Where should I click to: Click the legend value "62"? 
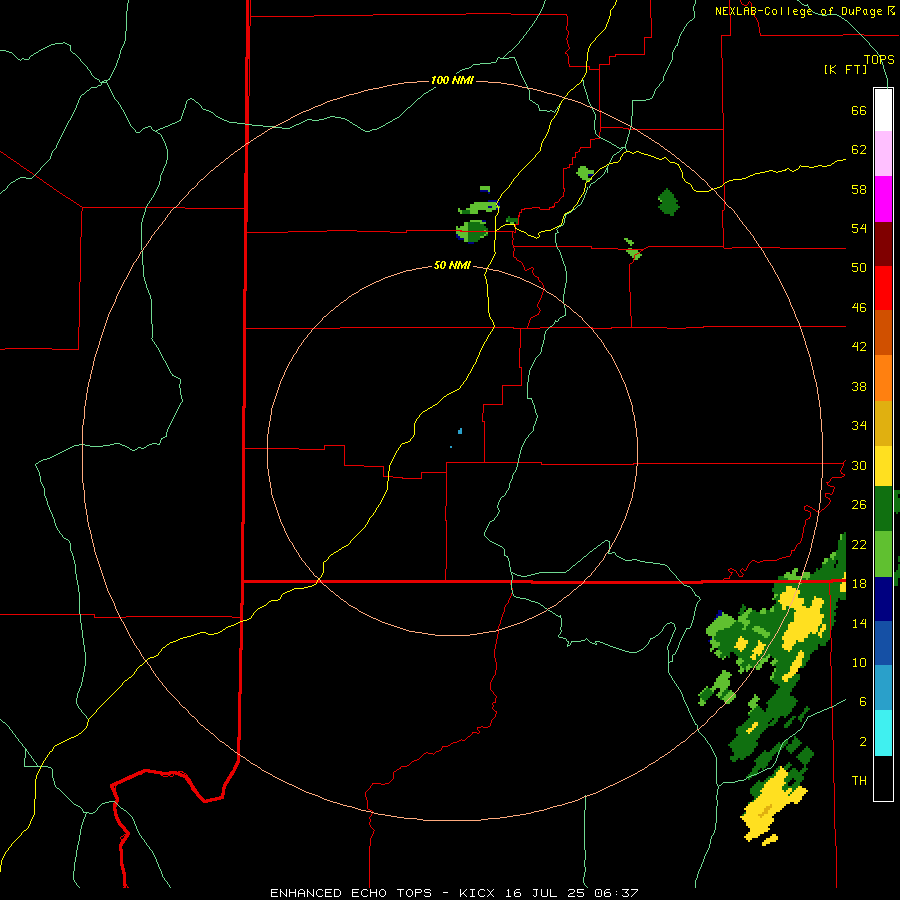pyautogui.click(x=859, y=150)
